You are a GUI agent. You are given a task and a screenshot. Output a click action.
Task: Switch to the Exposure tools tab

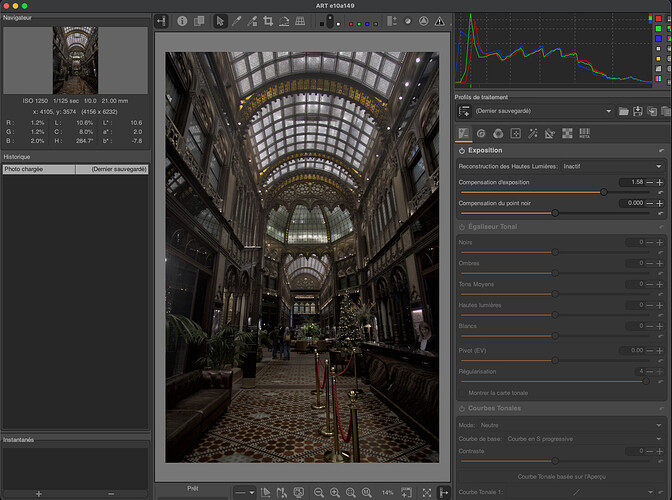tap(464, 133)
